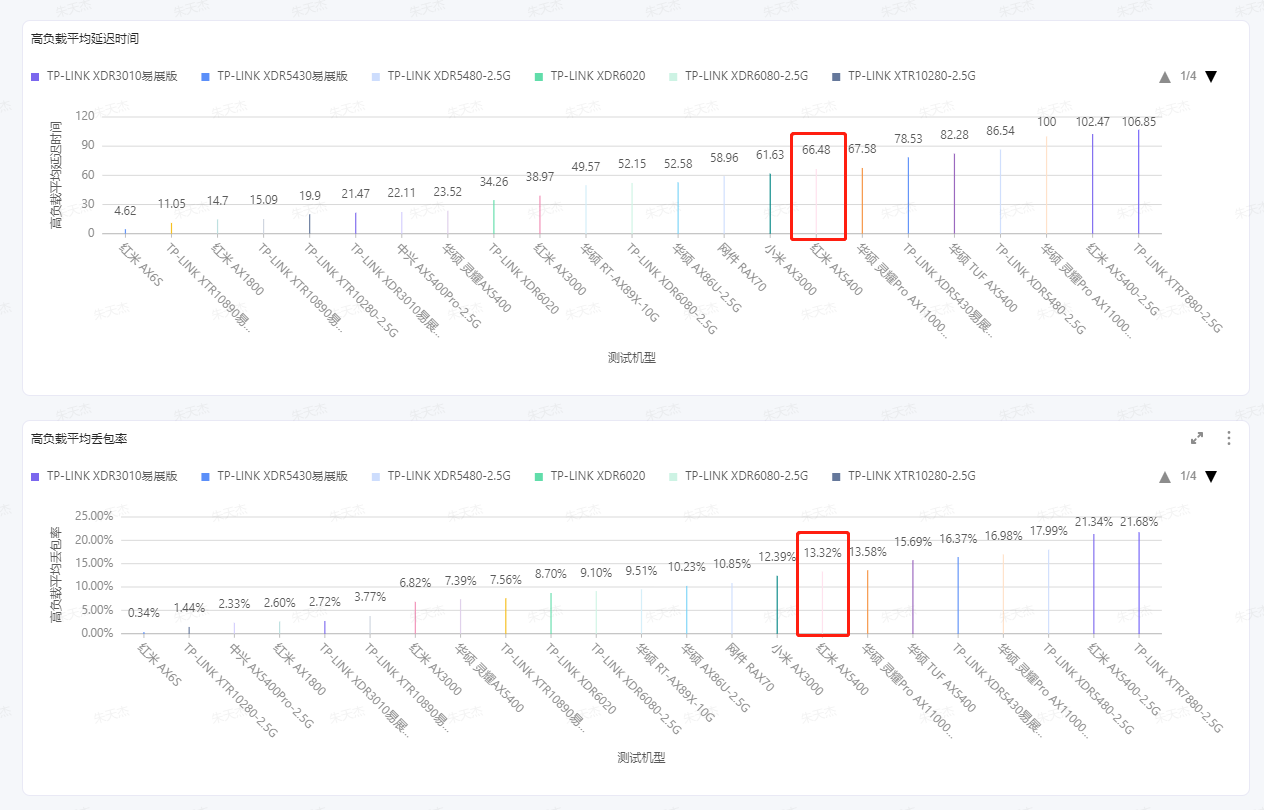Select the 61.63 value for 小米 AX3000

pyautogui.click(x=770, y=155)
